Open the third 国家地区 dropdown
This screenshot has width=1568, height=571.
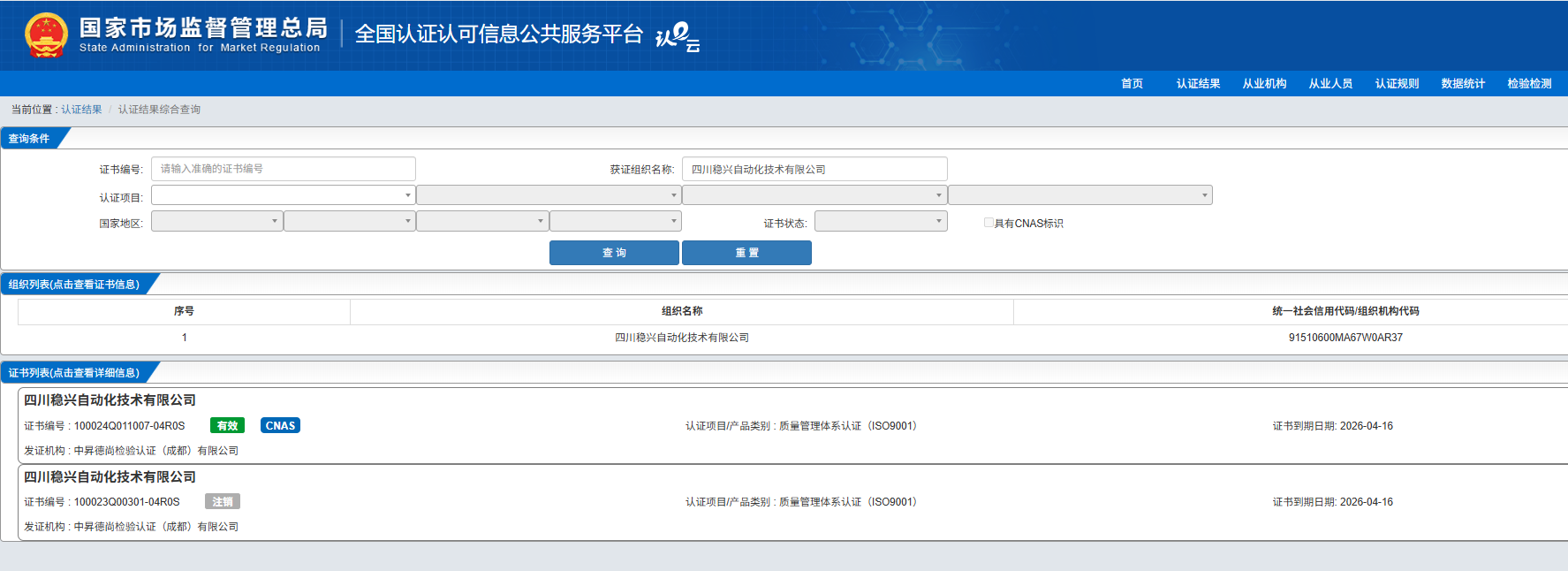[x=482, y=221]
